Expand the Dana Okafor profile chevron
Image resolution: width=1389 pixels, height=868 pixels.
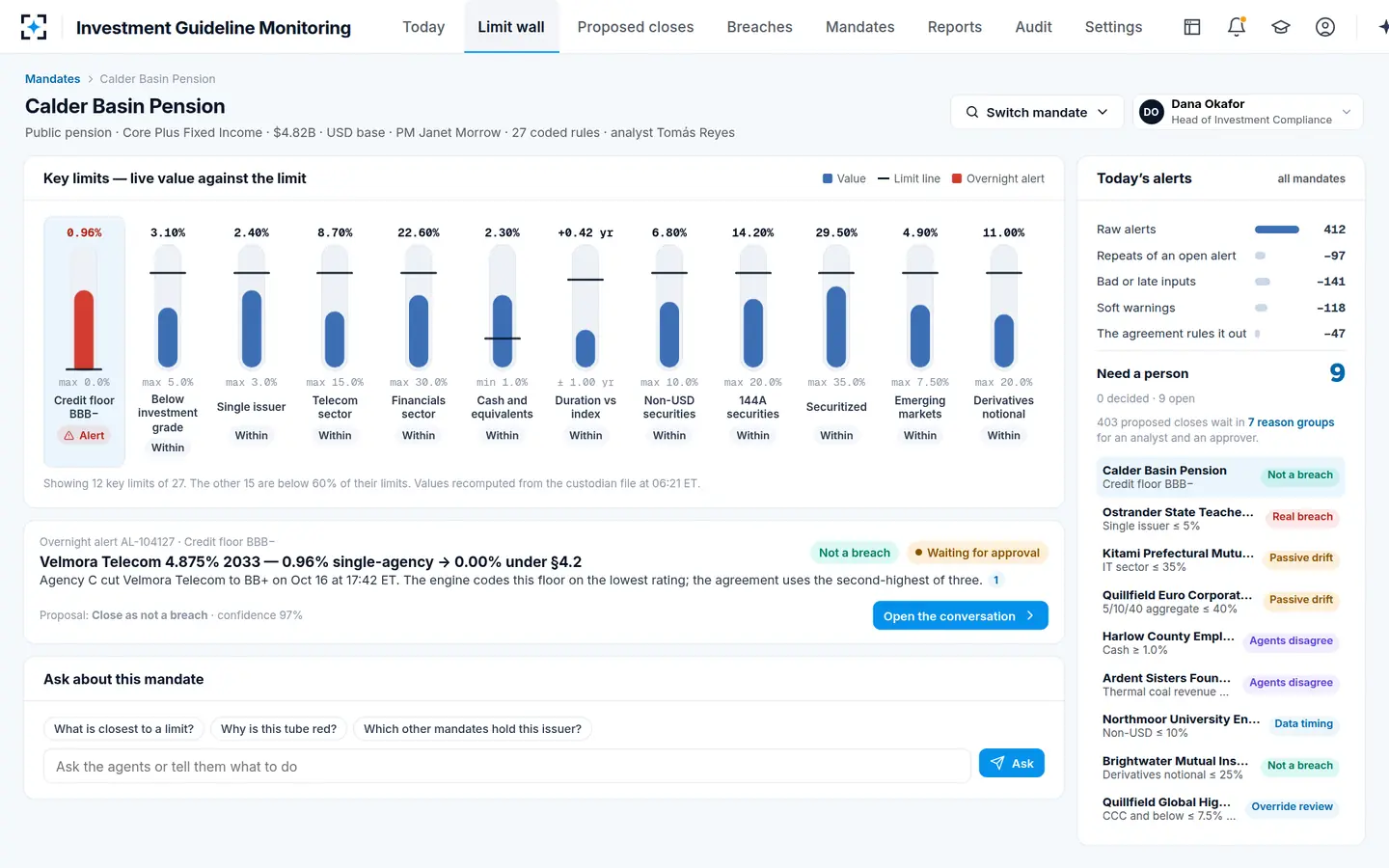click(x=1347, y=112)
